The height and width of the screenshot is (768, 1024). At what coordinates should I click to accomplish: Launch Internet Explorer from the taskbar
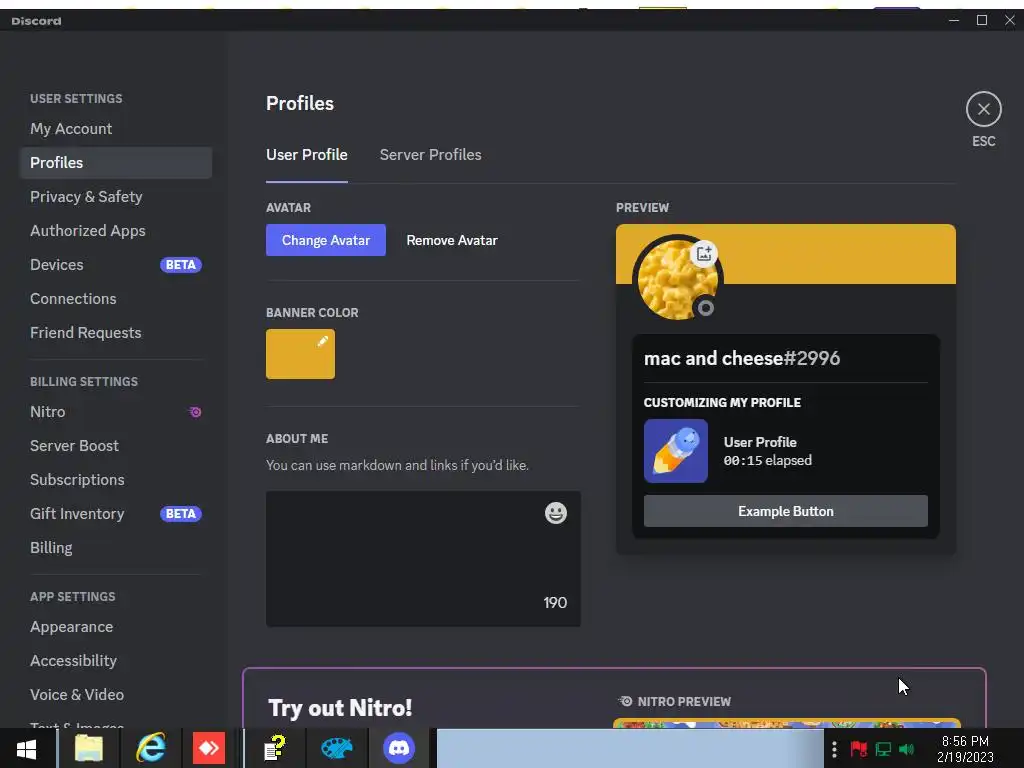click(x=150, y=748)
